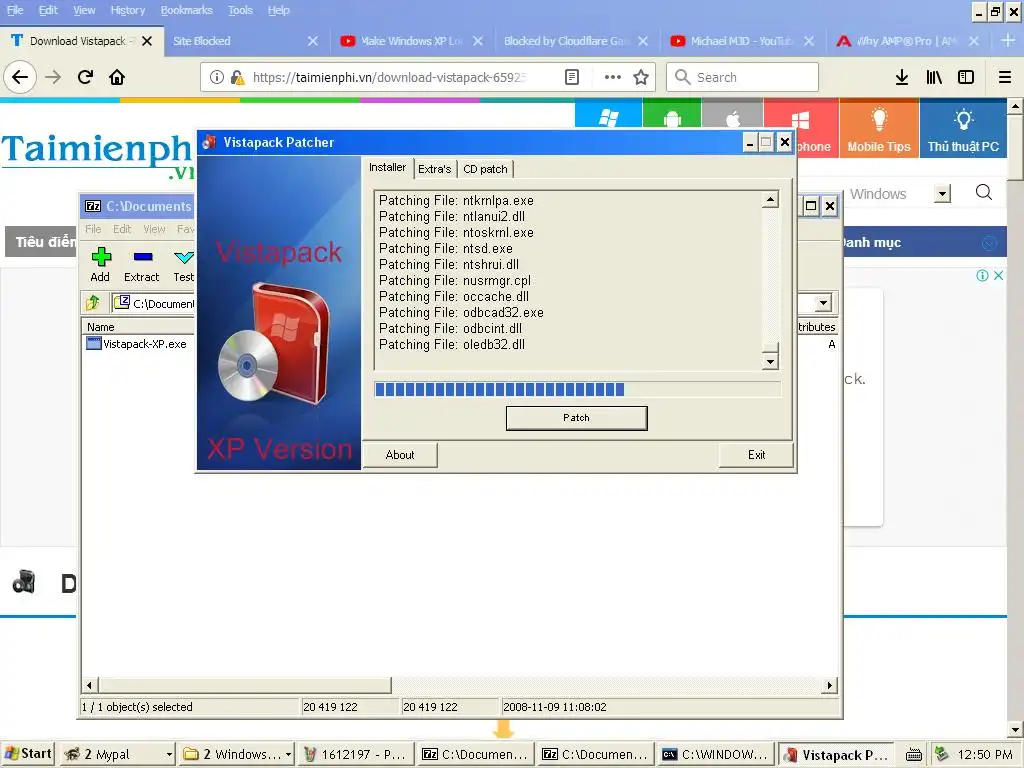Go up one folder in 7-Zip
The width and height of the screenshot is (1024, 768).
[93, 302]
